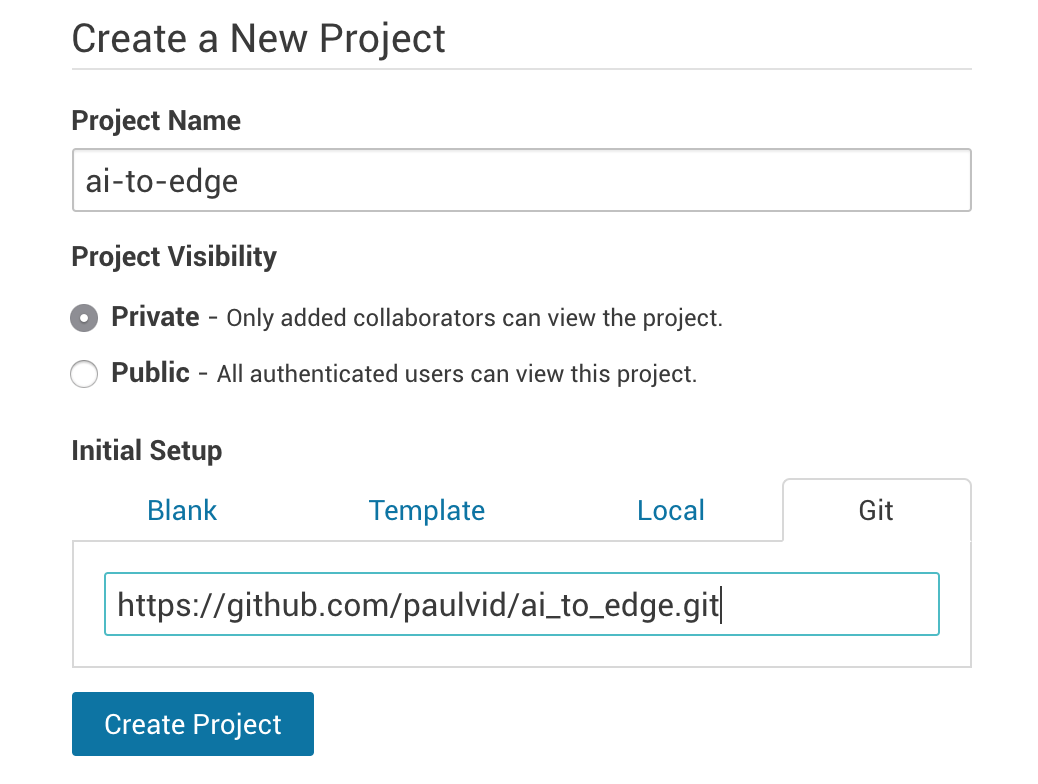Select the Public visibility radio button
Screen dimensions: 1038x784
pyautogui.click(x=84, y=375)
